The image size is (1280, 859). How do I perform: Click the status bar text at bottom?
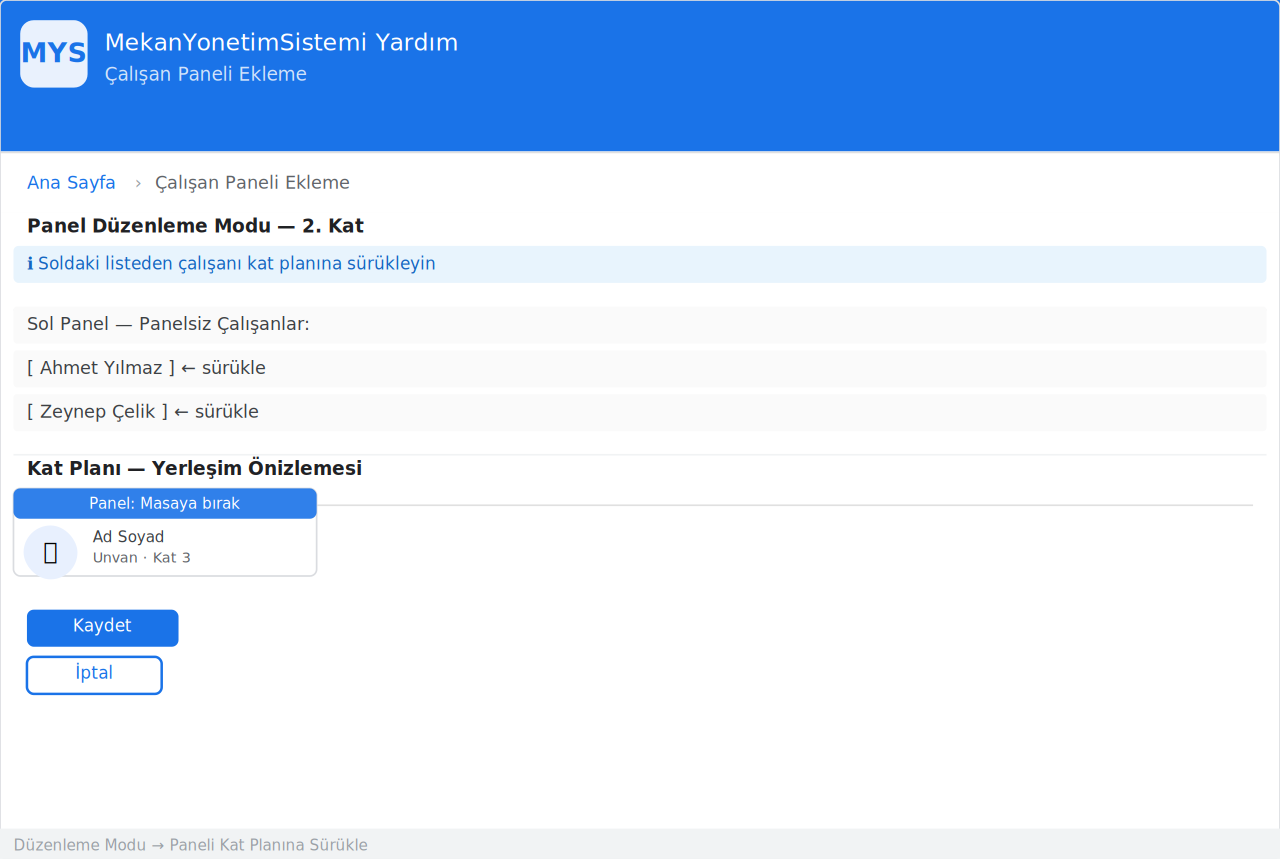[x=191, y=845]
